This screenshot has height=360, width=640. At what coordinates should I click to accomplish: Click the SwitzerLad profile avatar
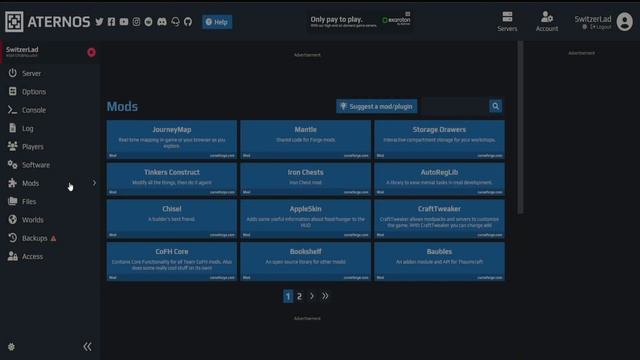click(x=624, y=22)
